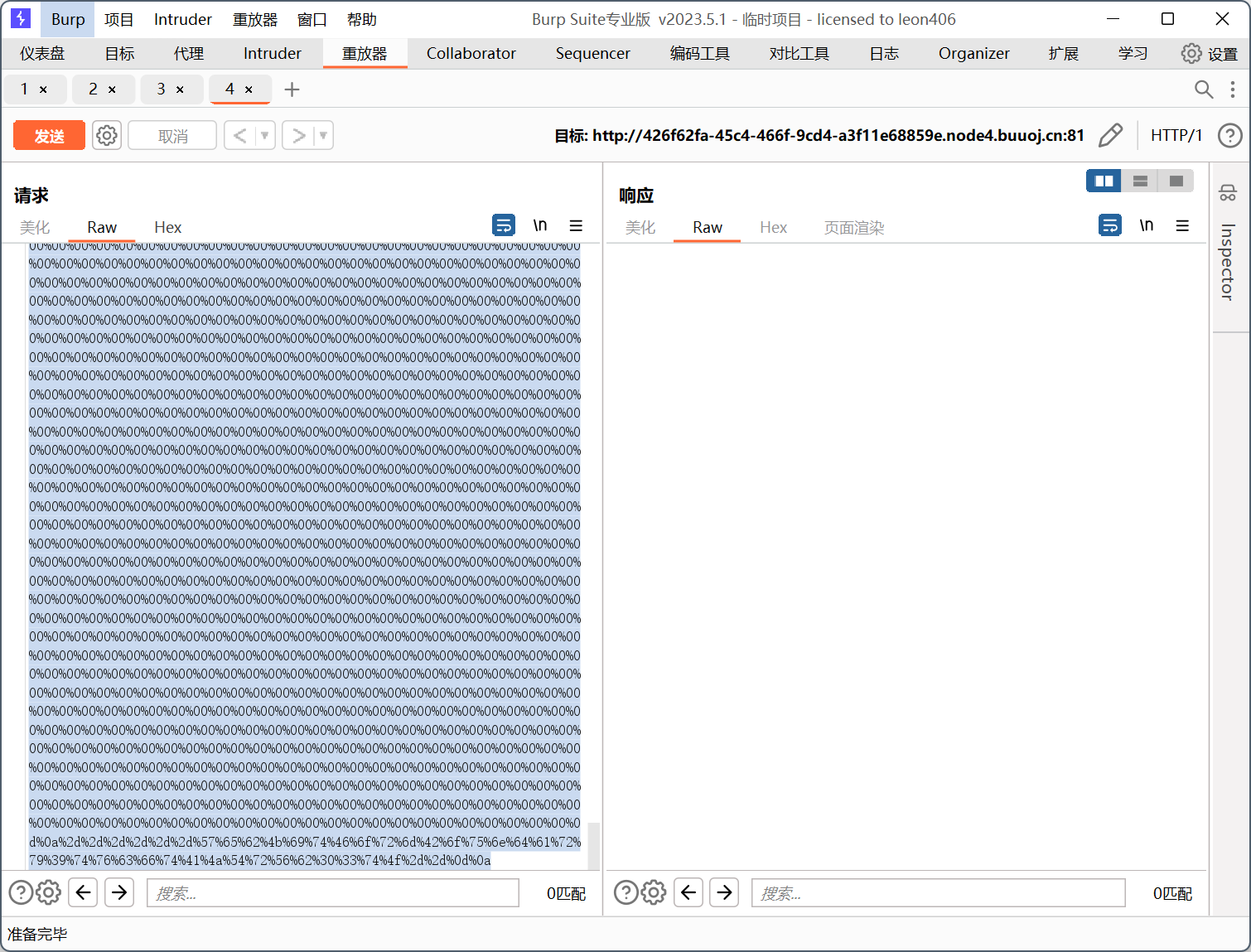
Task: Open the send options gear icon
Action: click(107, 135)
